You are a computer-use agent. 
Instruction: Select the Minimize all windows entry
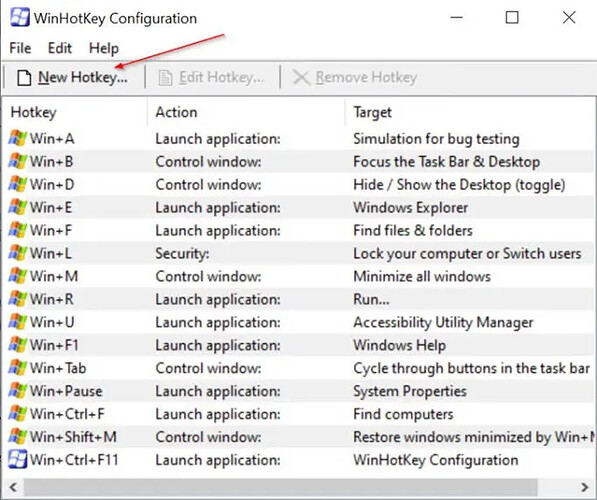tap(422, 276)
